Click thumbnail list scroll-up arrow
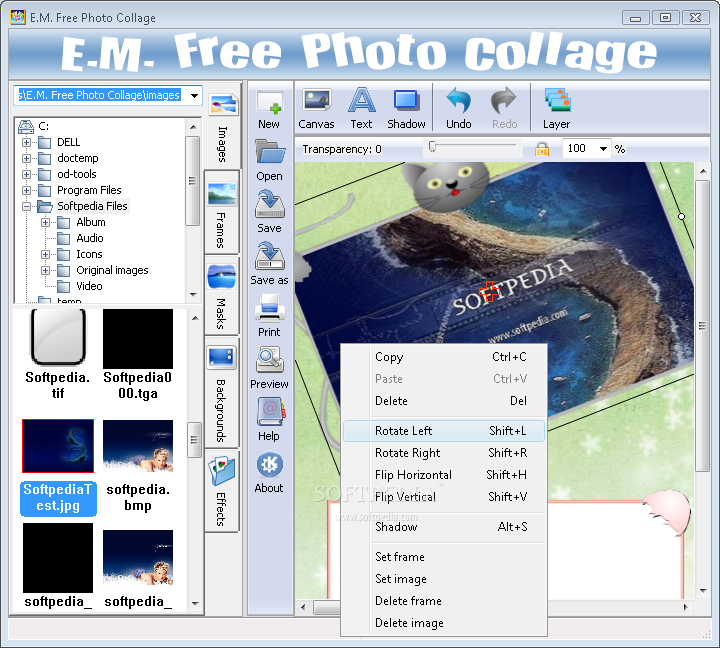The image size is (720, 648). [195, 318]
